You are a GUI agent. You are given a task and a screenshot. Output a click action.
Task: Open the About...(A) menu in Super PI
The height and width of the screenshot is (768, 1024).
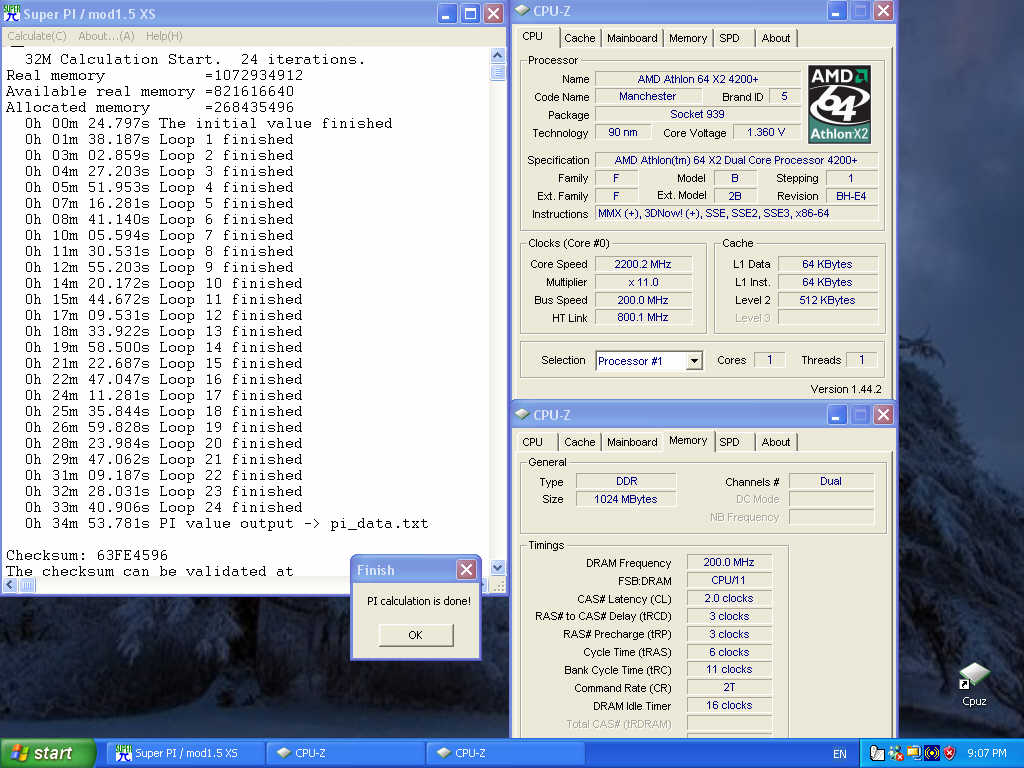106,36
